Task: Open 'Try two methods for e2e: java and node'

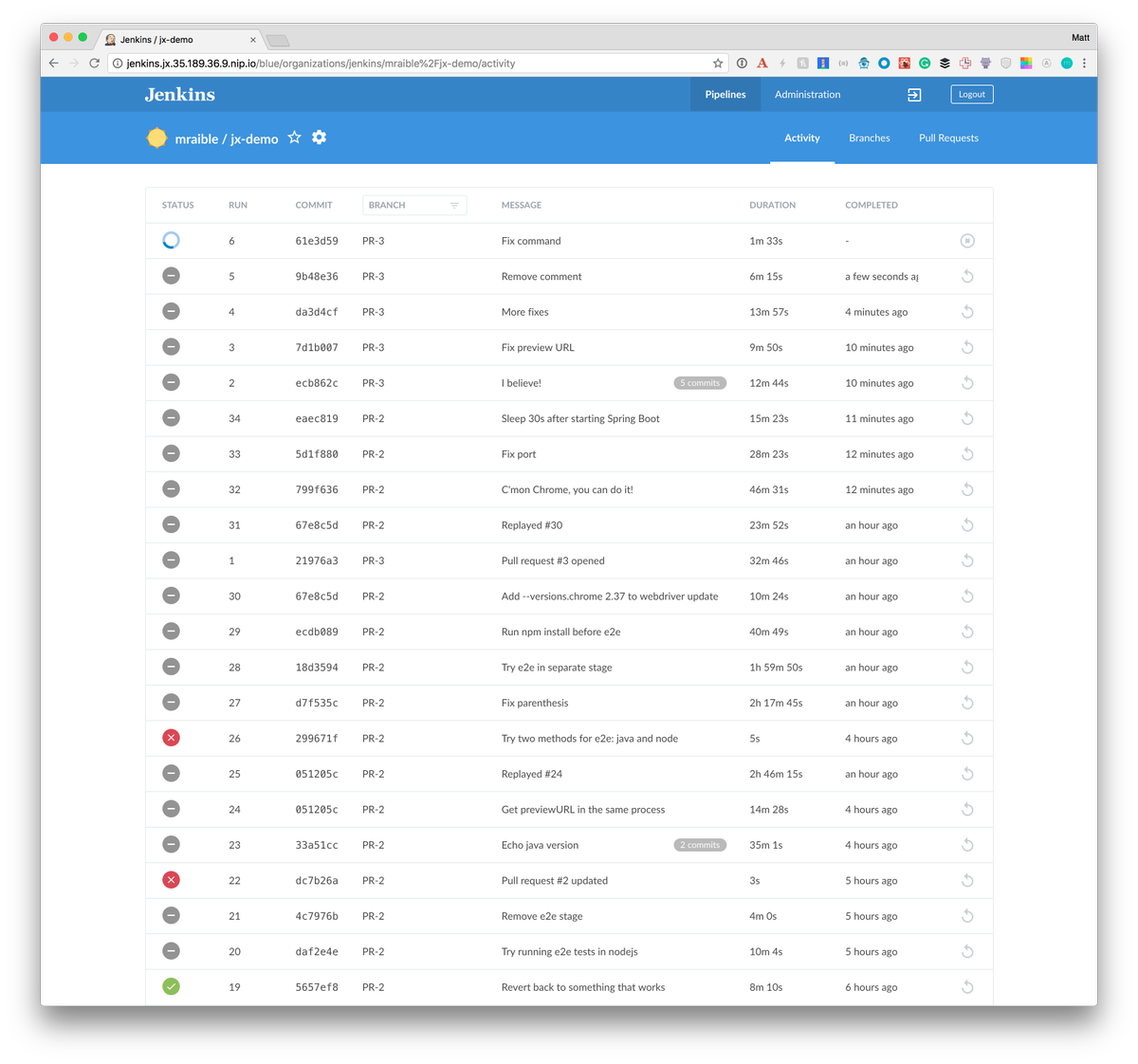Action: (569, 738)
